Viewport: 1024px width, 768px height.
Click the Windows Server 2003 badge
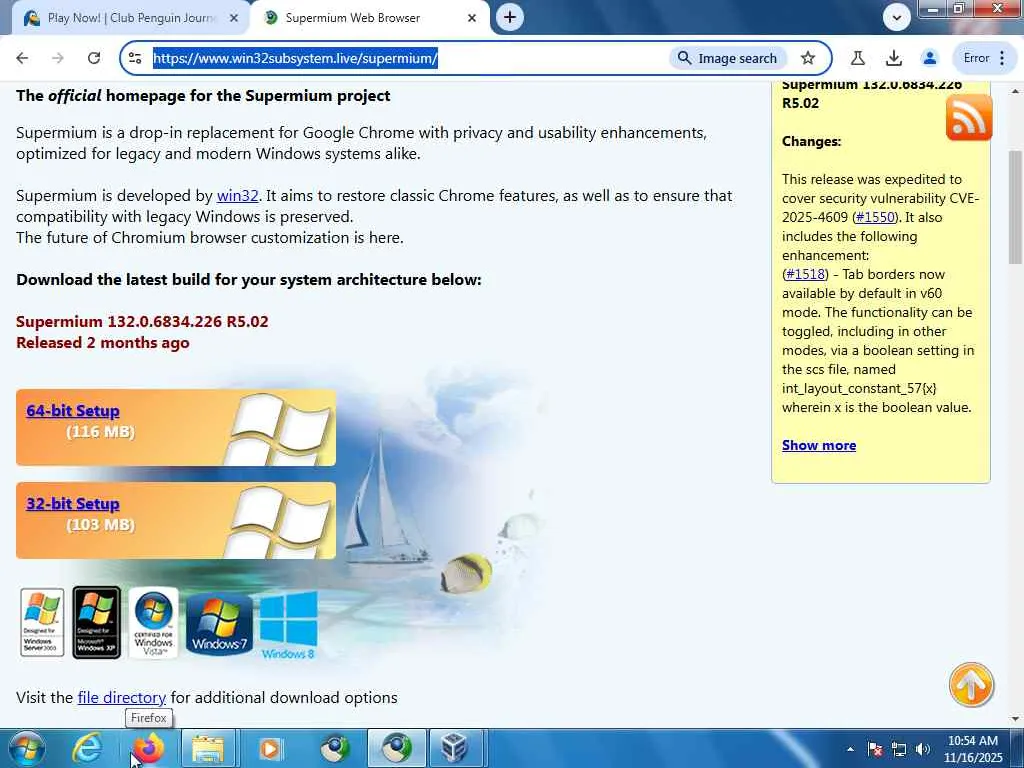click(42, 622)
